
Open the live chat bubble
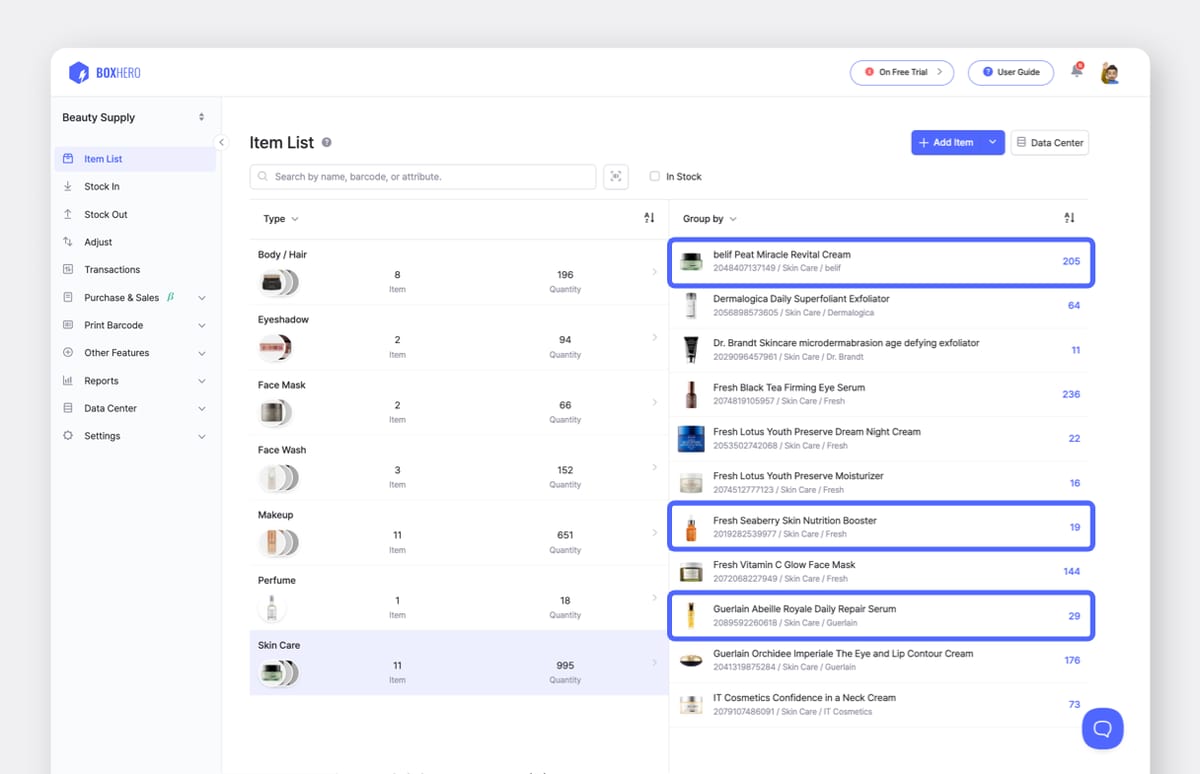1102,729
